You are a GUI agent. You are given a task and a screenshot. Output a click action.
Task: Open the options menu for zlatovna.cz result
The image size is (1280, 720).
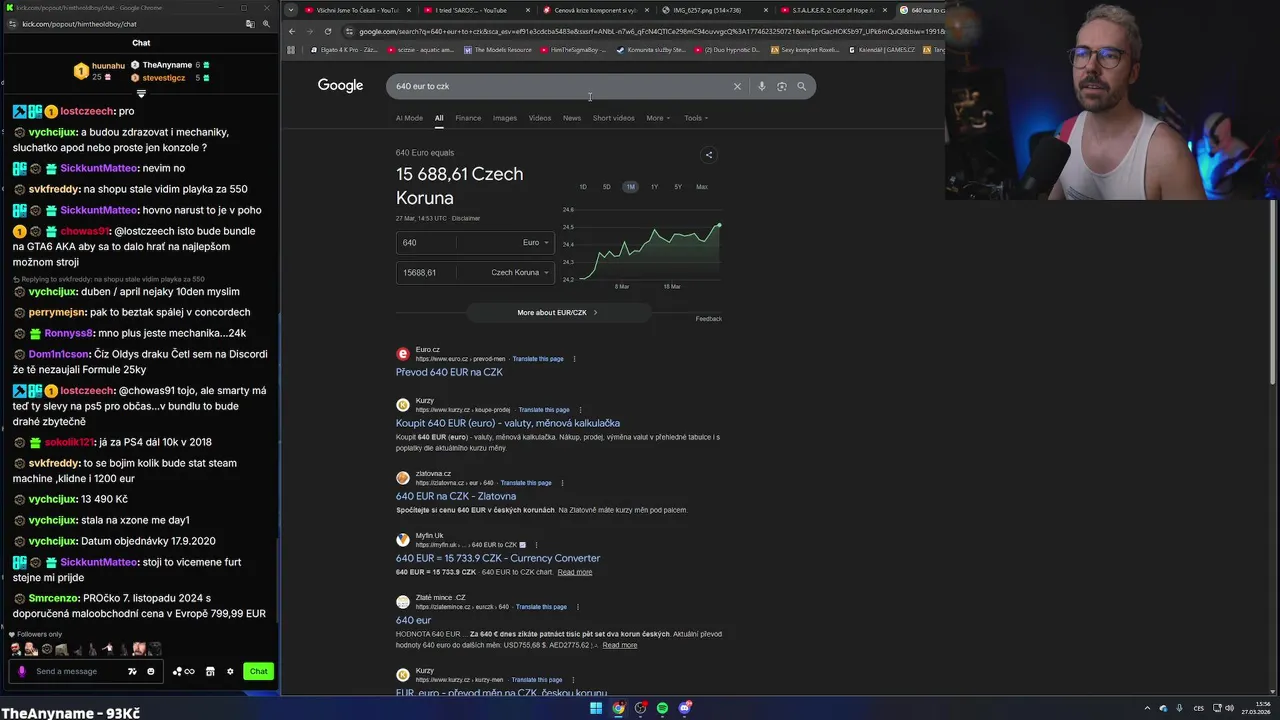tap(562, 483)
